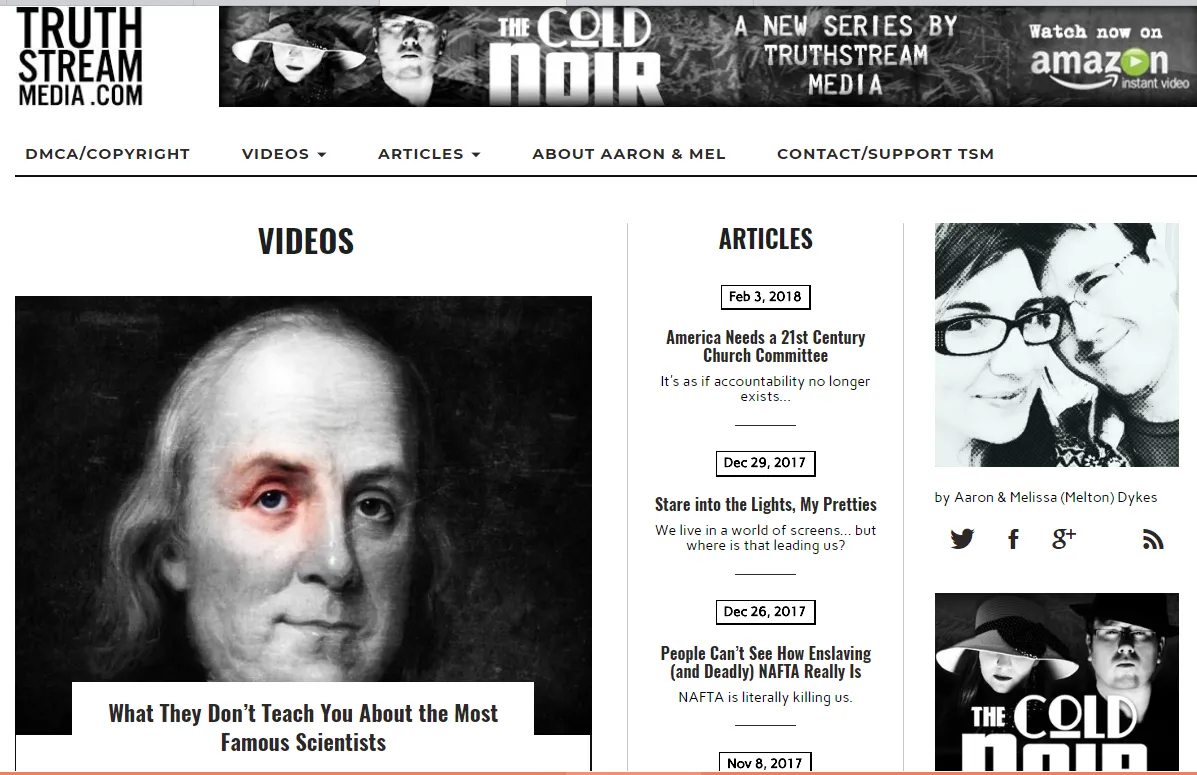Subscribe via the RSS feed icon
This screenshot has height=775, width=1197.
tap(1153, 539)
